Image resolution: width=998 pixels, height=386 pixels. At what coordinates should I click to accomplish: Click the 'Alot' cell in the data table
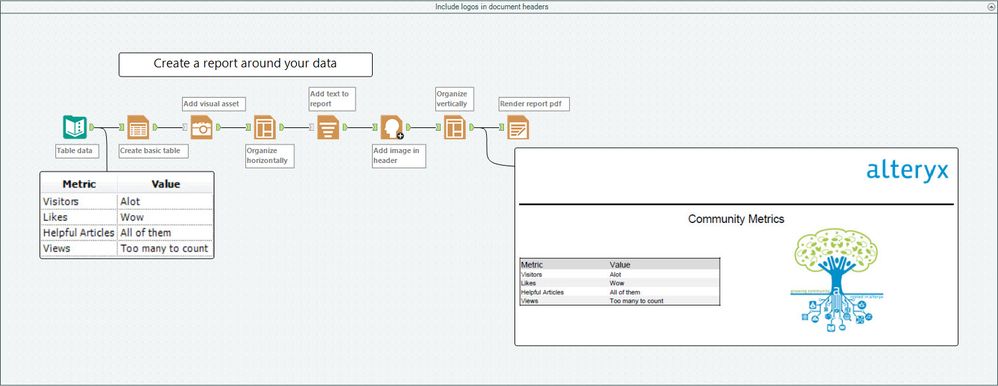[165, 201]
